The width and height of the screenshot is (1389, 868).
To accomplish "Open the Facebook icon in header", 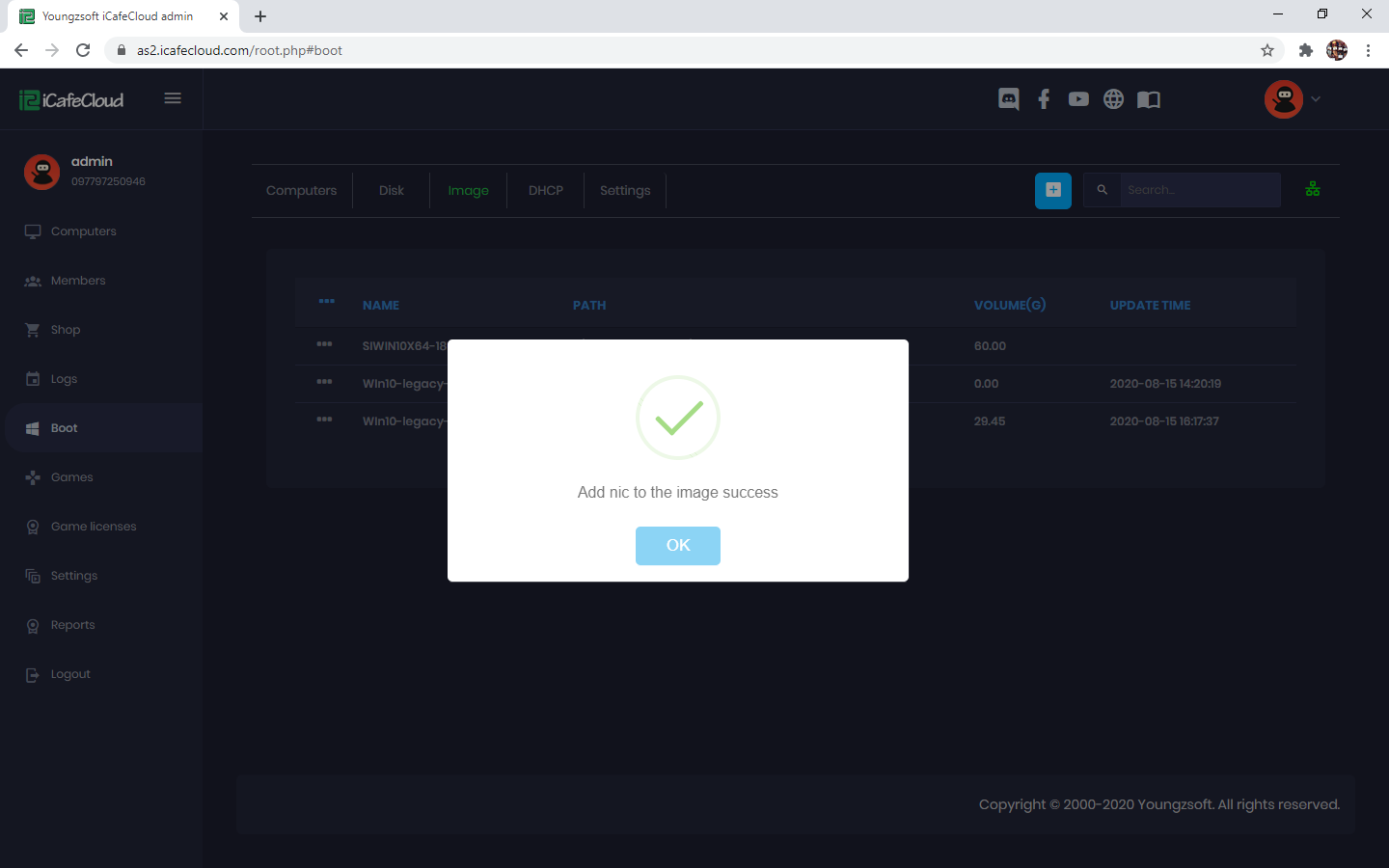I will pos(1044,99).
